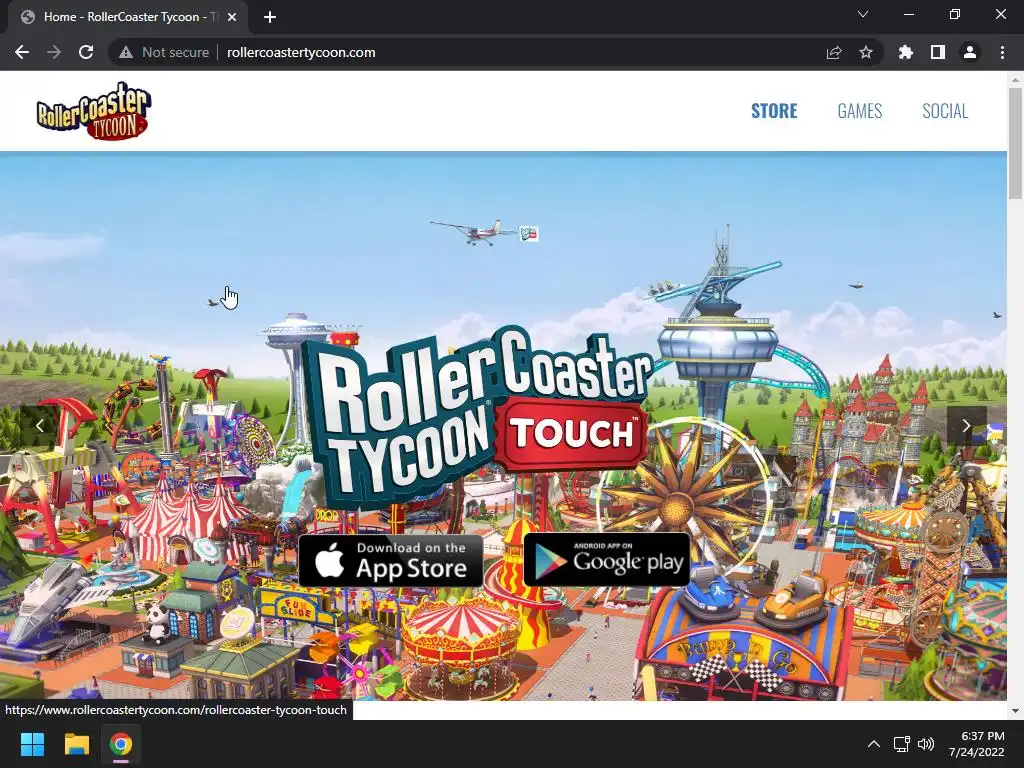Open the volume tray icon
Screen dimensions: 1024x768
coord(925,744)
